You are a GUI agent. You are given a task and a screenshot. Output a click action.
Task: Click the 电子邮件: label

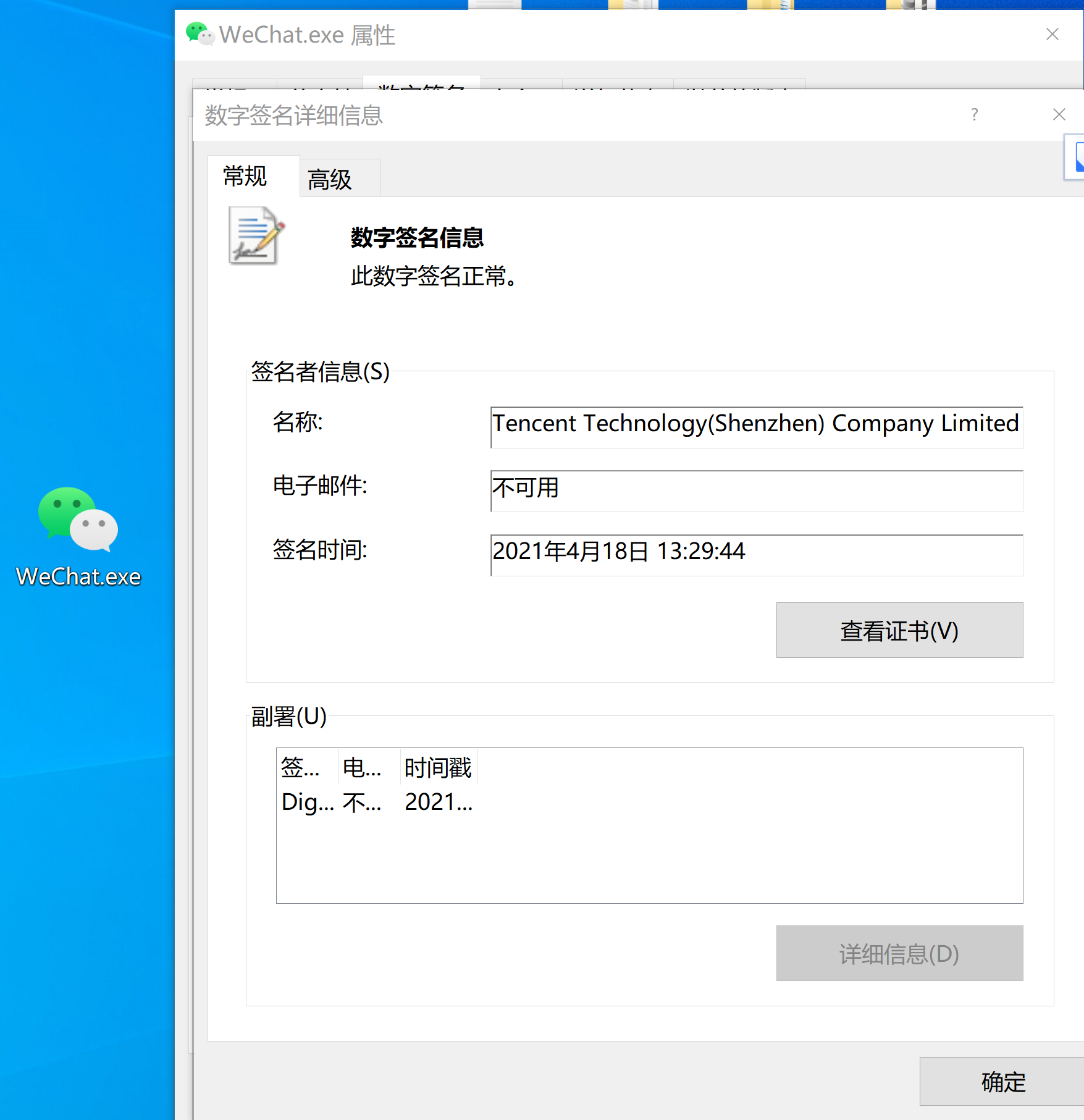pos(320,486)
